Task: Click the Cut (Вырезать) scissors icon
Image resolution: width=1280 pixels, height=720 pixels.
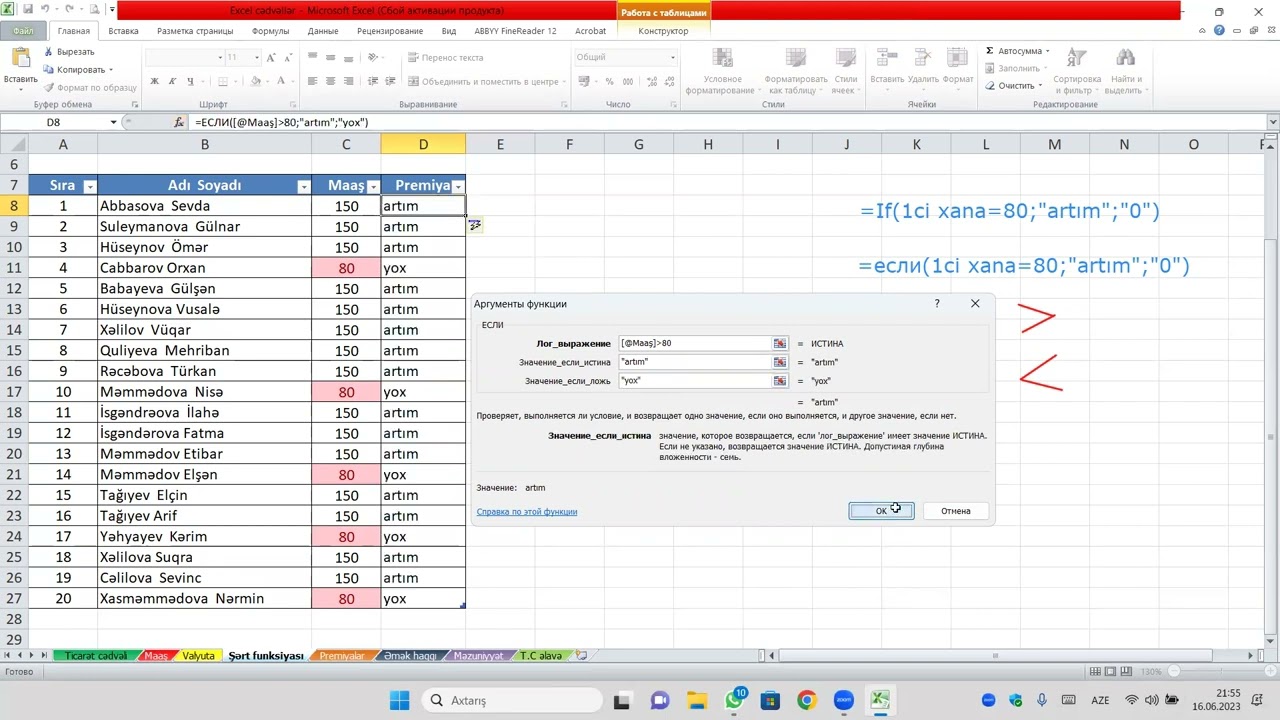Action: point(49,51)
